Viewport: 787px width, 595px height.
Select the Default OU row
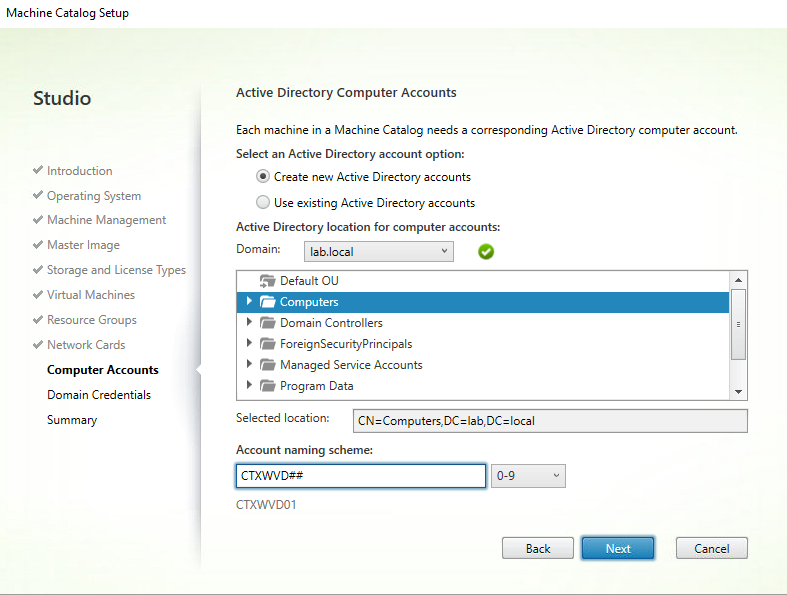click(x=482, y=281)
